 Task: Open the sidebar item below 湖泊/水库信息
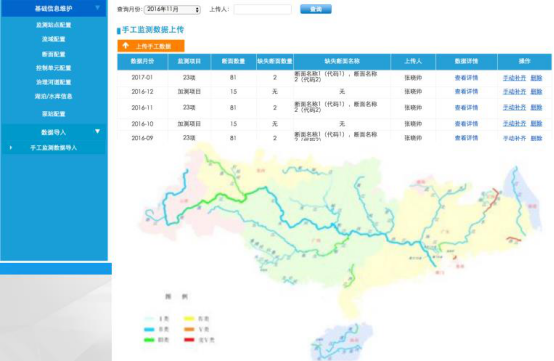click(x=54, y=114)
